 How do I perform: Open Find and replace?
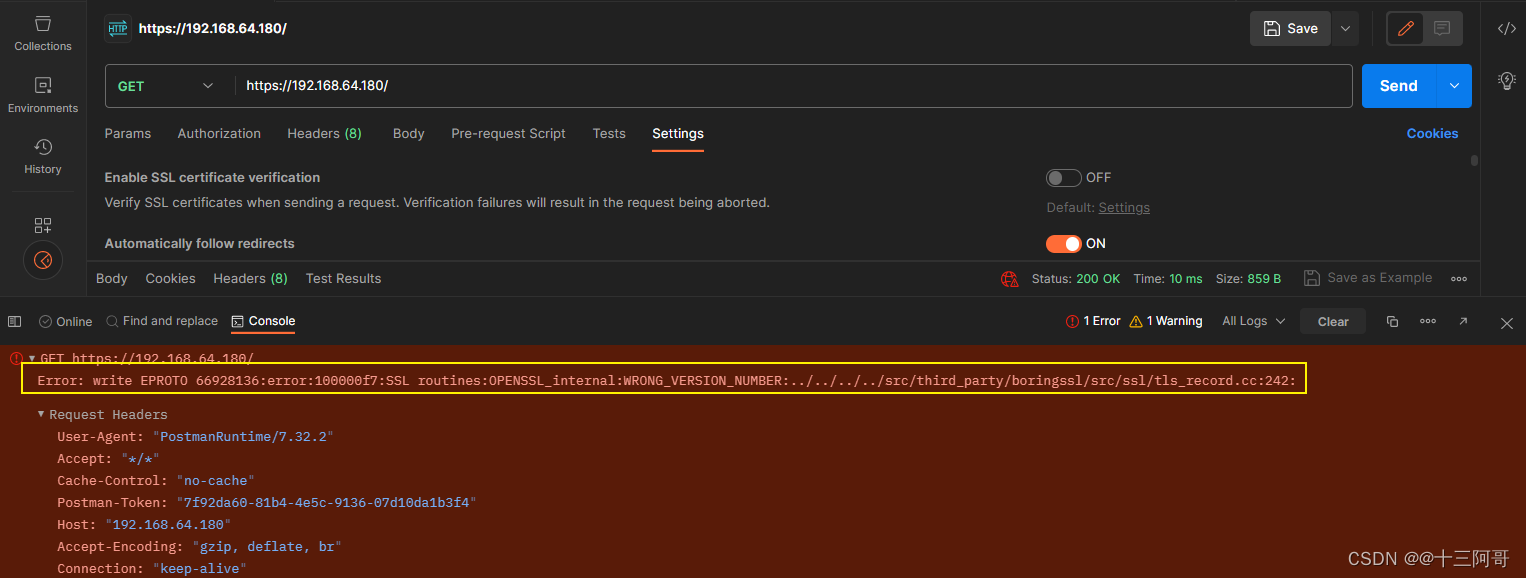tap(162, 321)
